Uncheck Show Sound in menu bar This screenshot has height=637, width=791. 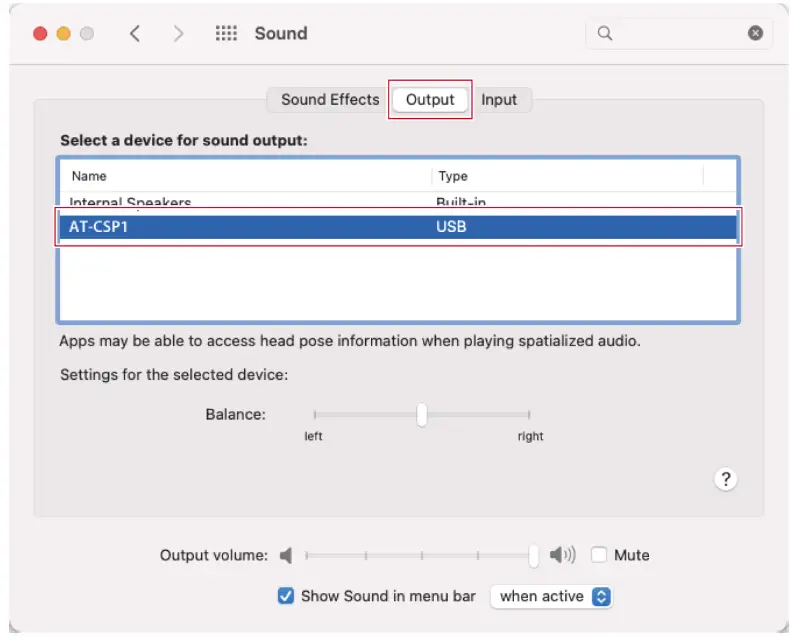(286, 596)
